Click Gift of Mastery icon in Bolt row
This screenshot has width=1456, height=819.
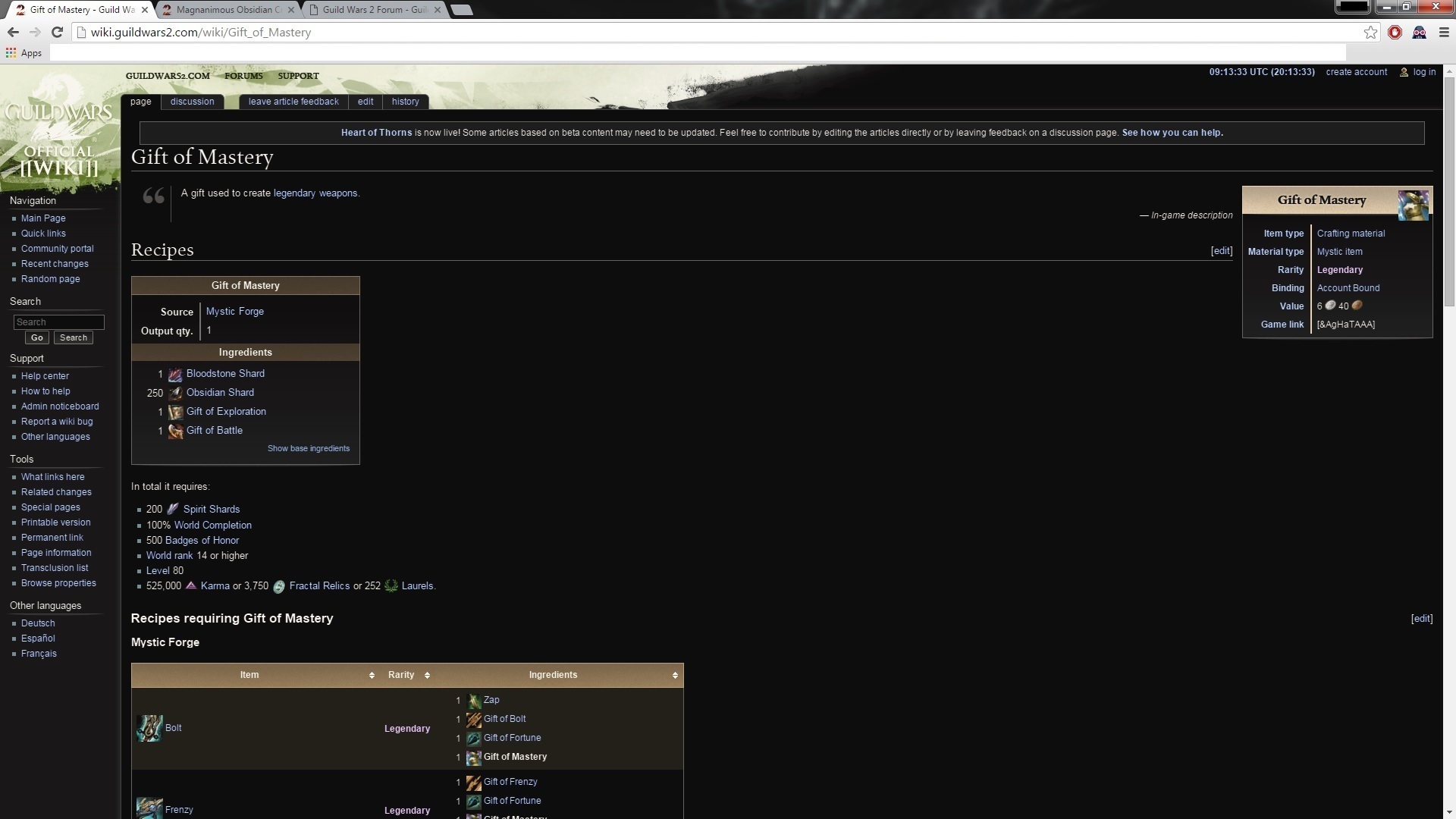[x=474, y=758]
